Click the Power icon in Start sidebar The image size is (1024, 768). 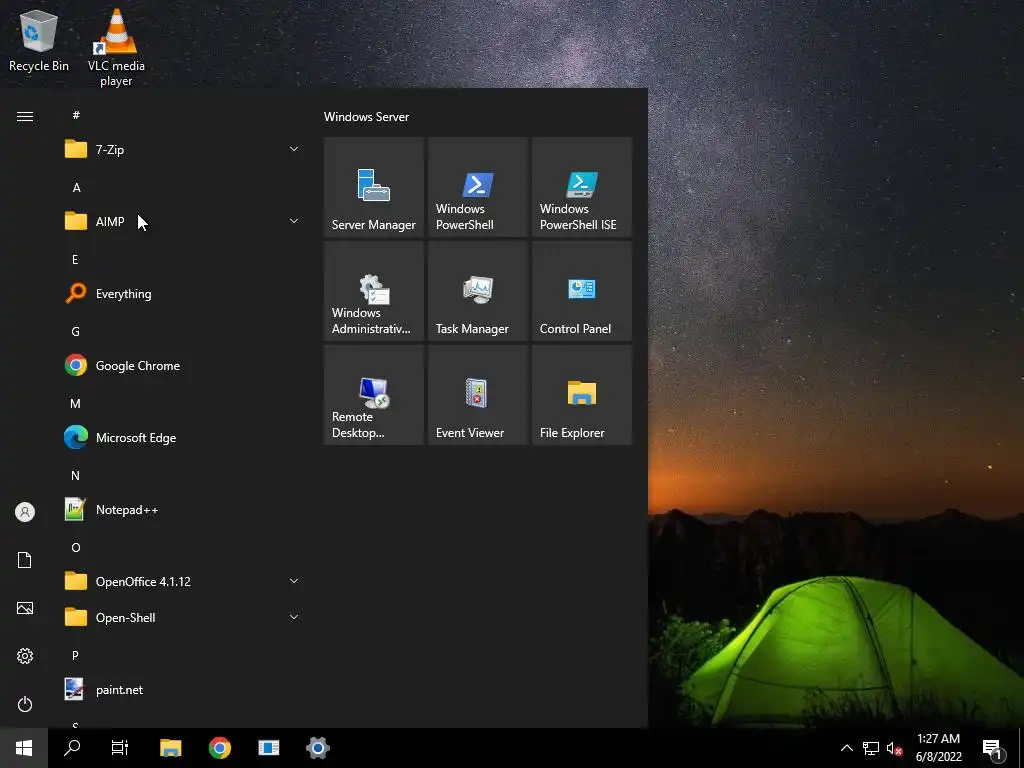25,704
